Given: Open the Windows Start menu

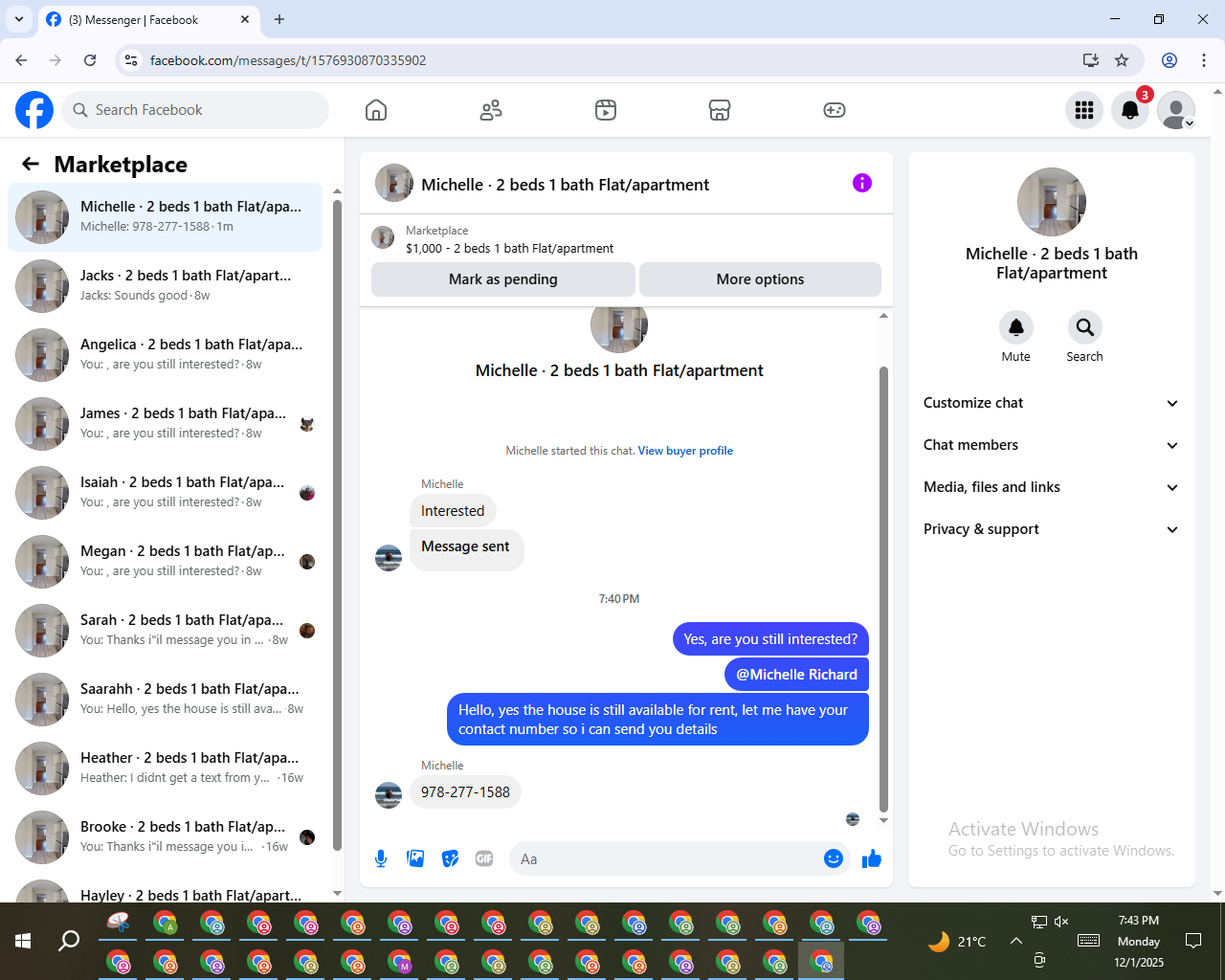Looking at the screenshot, I should pyautogui.click(x=23, y=941).
